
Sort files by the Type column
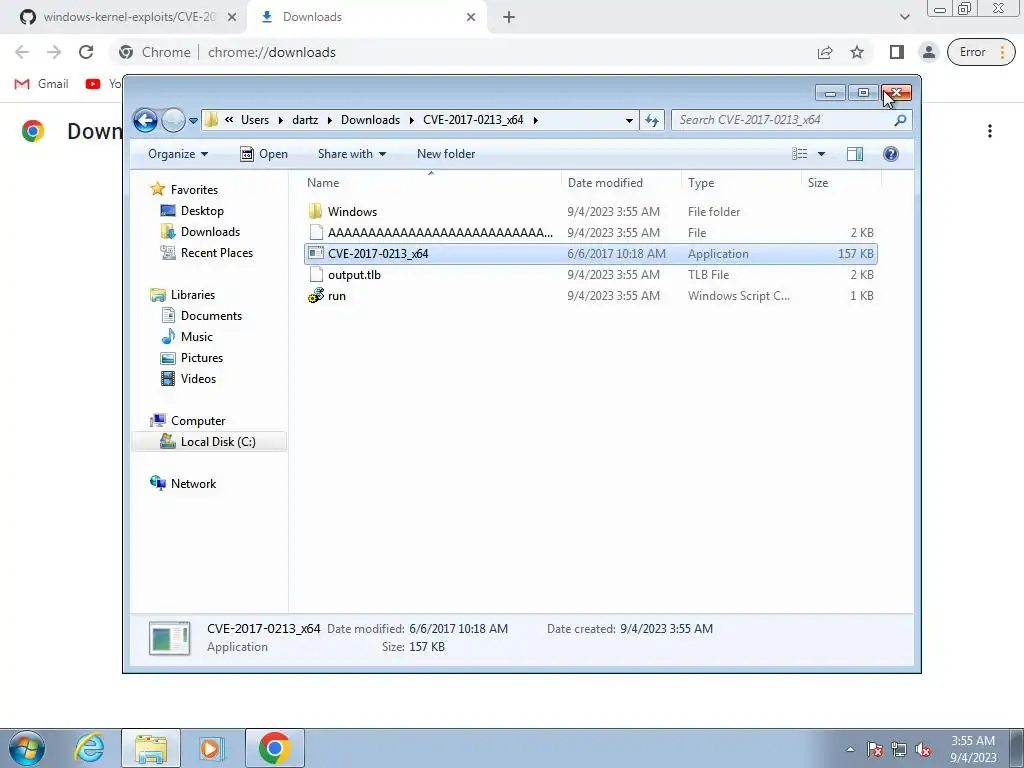click(x=701, y=183)
